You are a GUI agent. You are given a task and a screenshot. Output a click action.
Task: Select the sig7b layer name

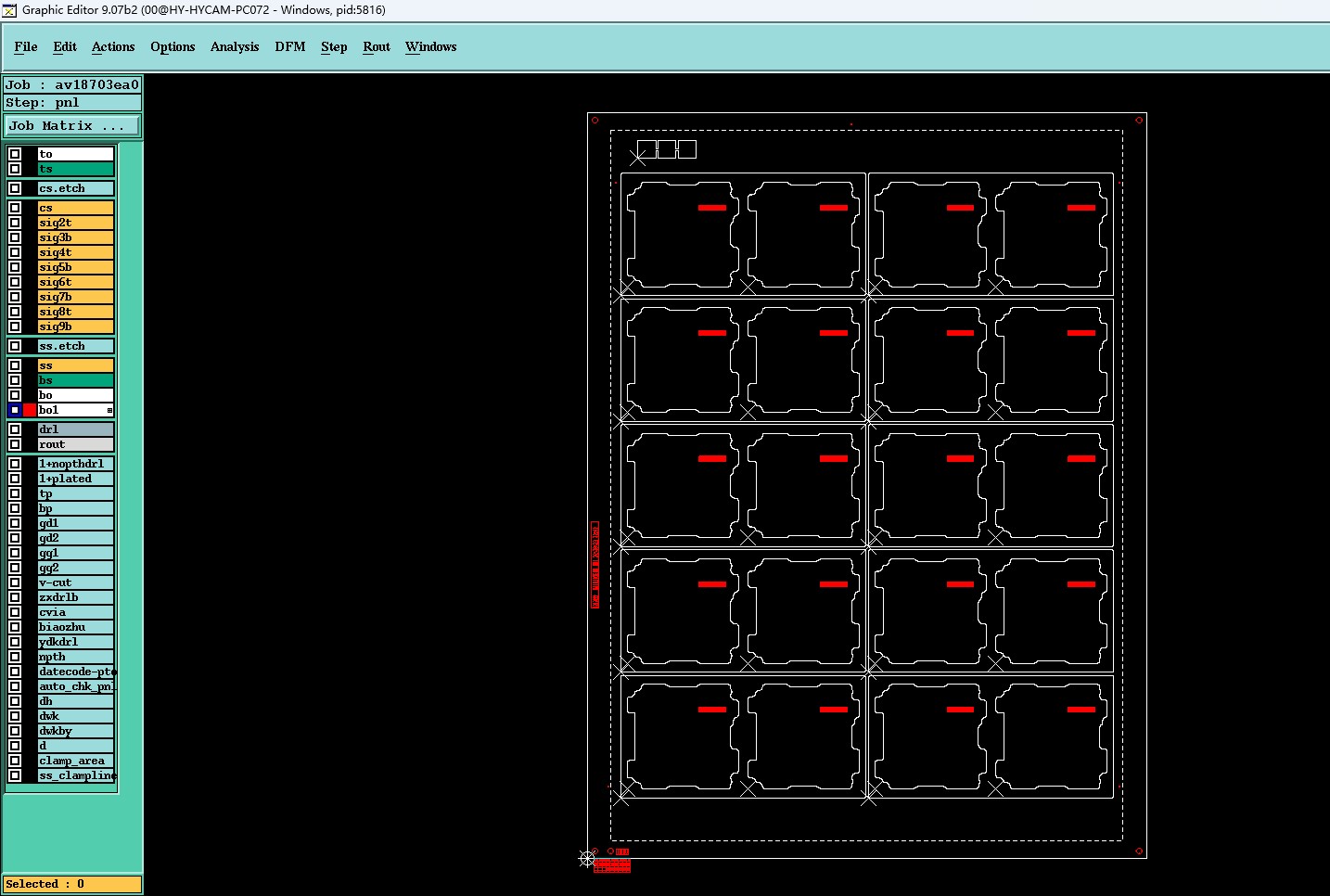coord(75,297)
